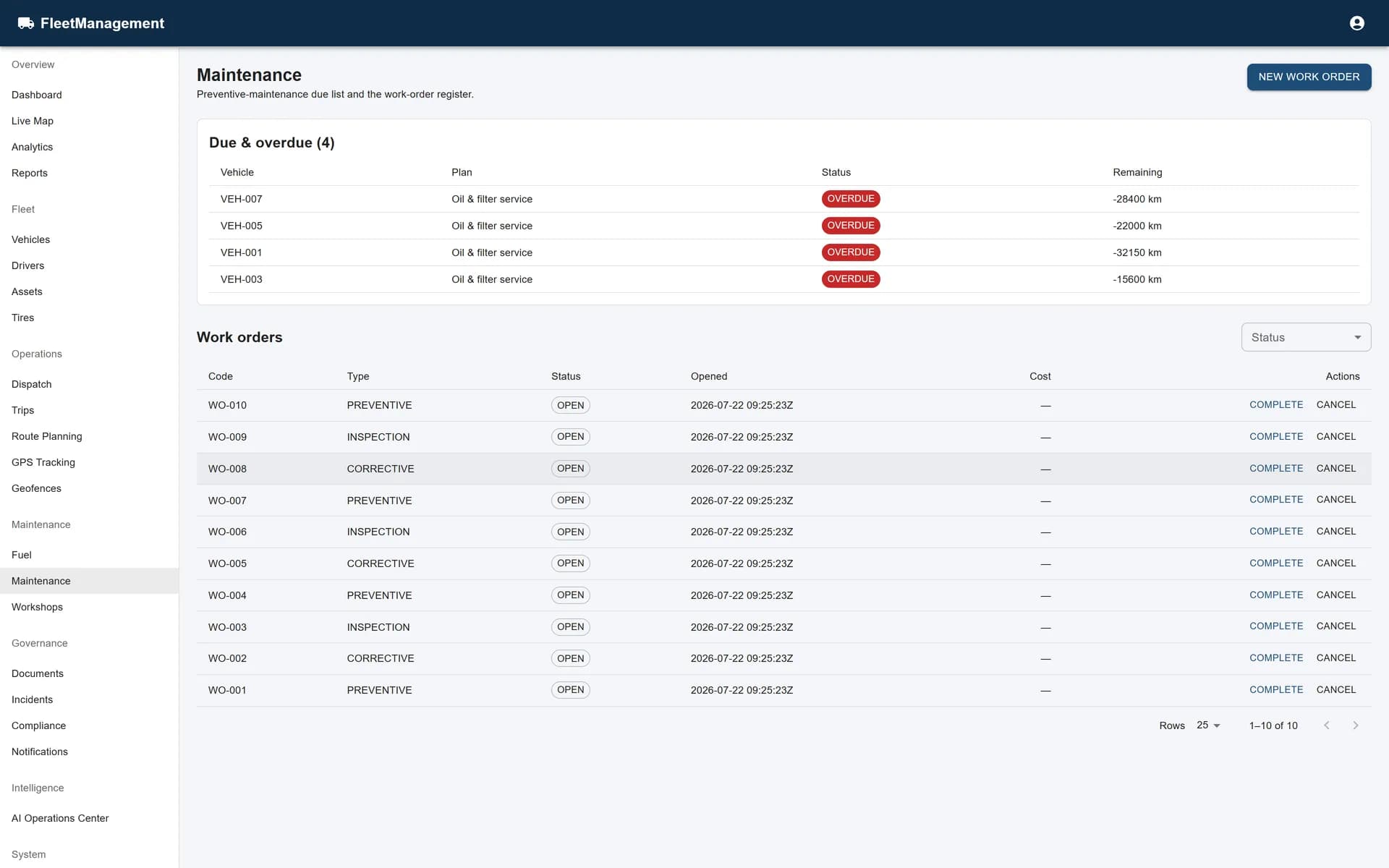Open Compliance in the sidebar
Screen dimensions: 1389x868
pos(89,726)
